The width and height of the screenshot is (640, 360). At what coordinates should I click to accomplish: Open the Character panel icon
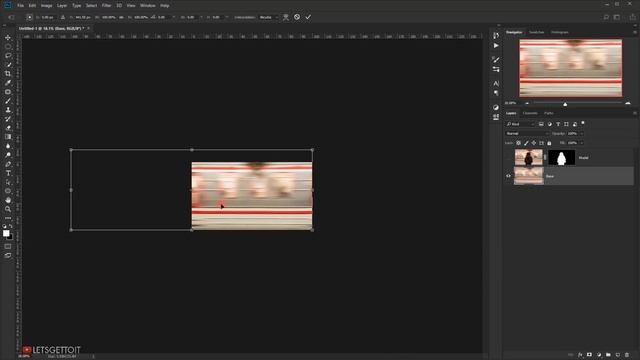tap(496, 83)
